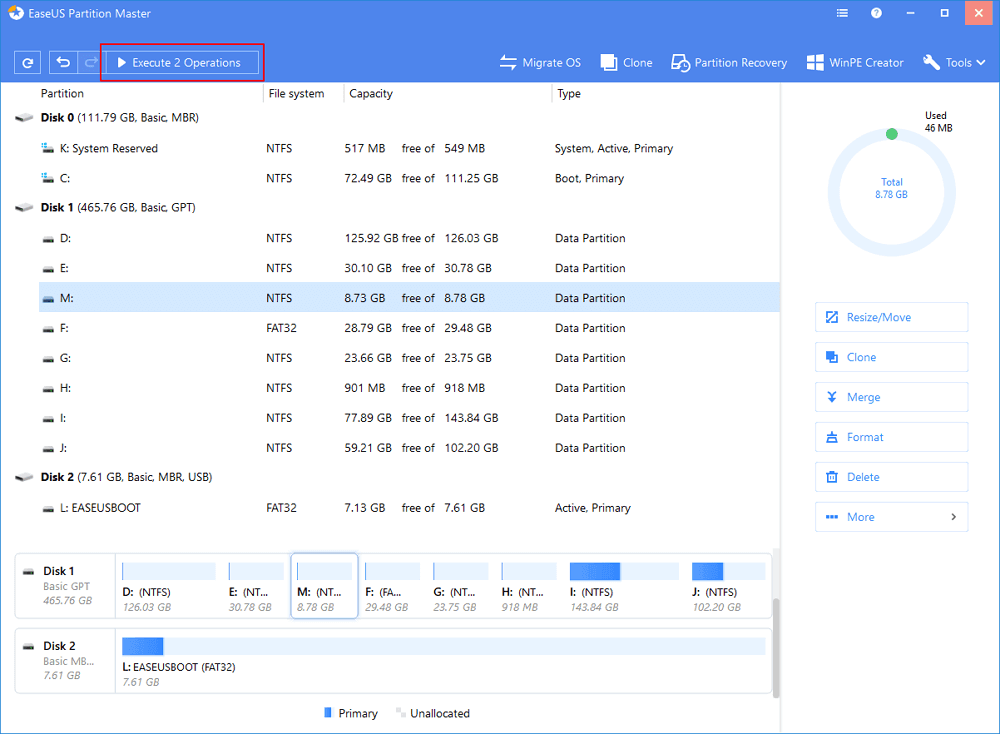The height and width of the screenshot is (734, 1000).
Task: Click the disk map vertical scrollbar
Action: pyautogui.click(x=776, y=647)
